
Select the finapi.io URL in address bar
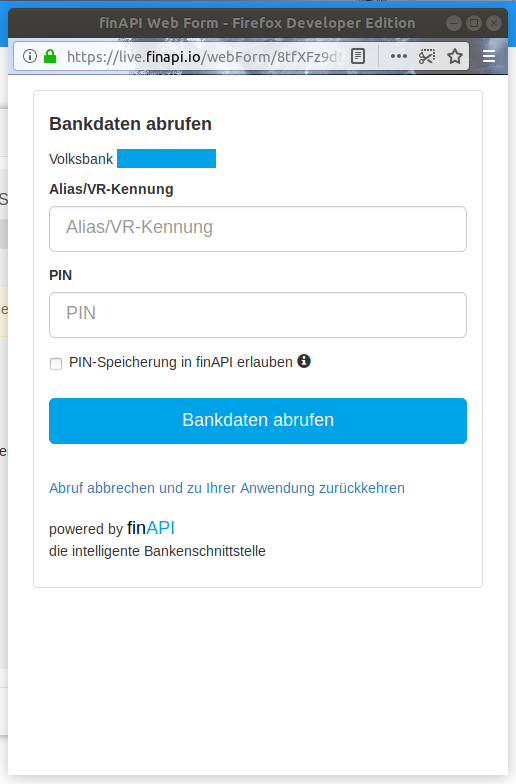coord(204,56)
